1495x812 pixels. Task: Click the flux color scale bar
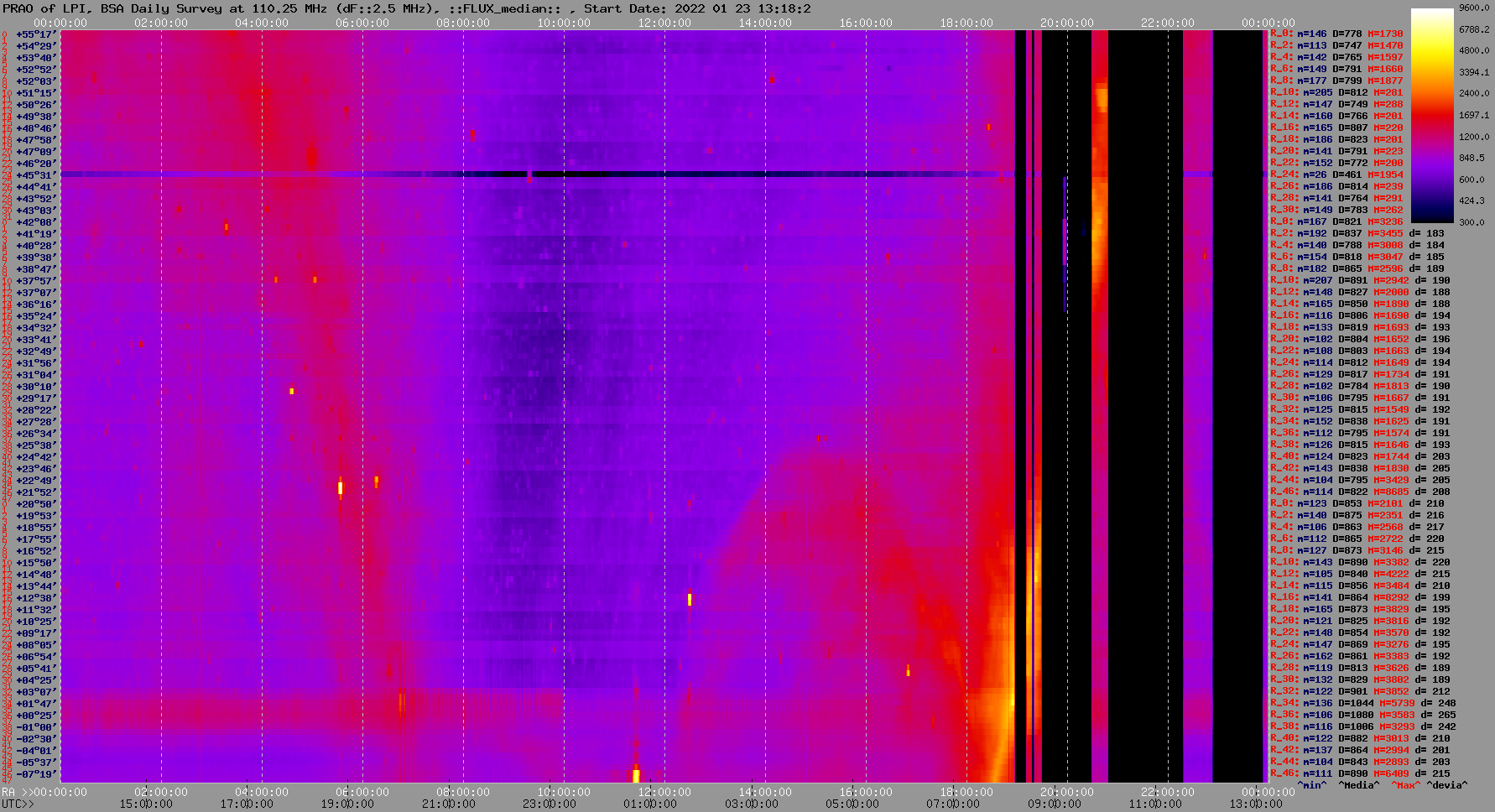pyautogui.click(x=1432, y=115)
